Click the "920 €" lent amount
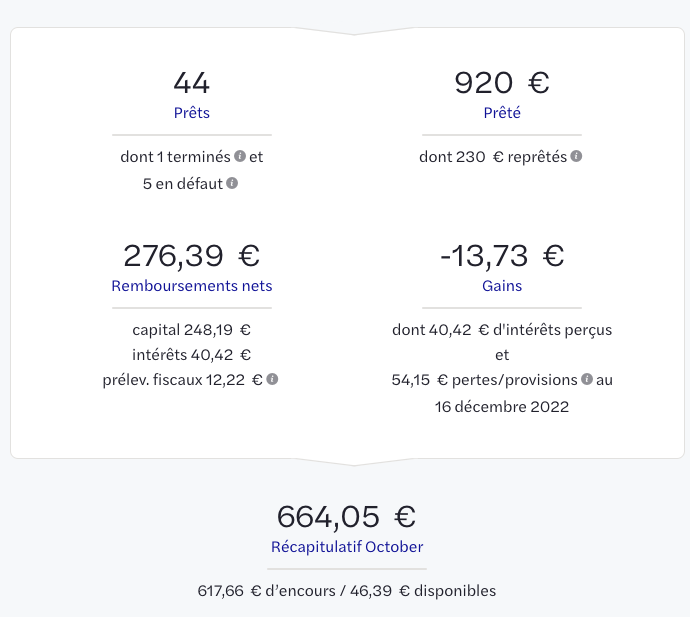 point(502,82)
